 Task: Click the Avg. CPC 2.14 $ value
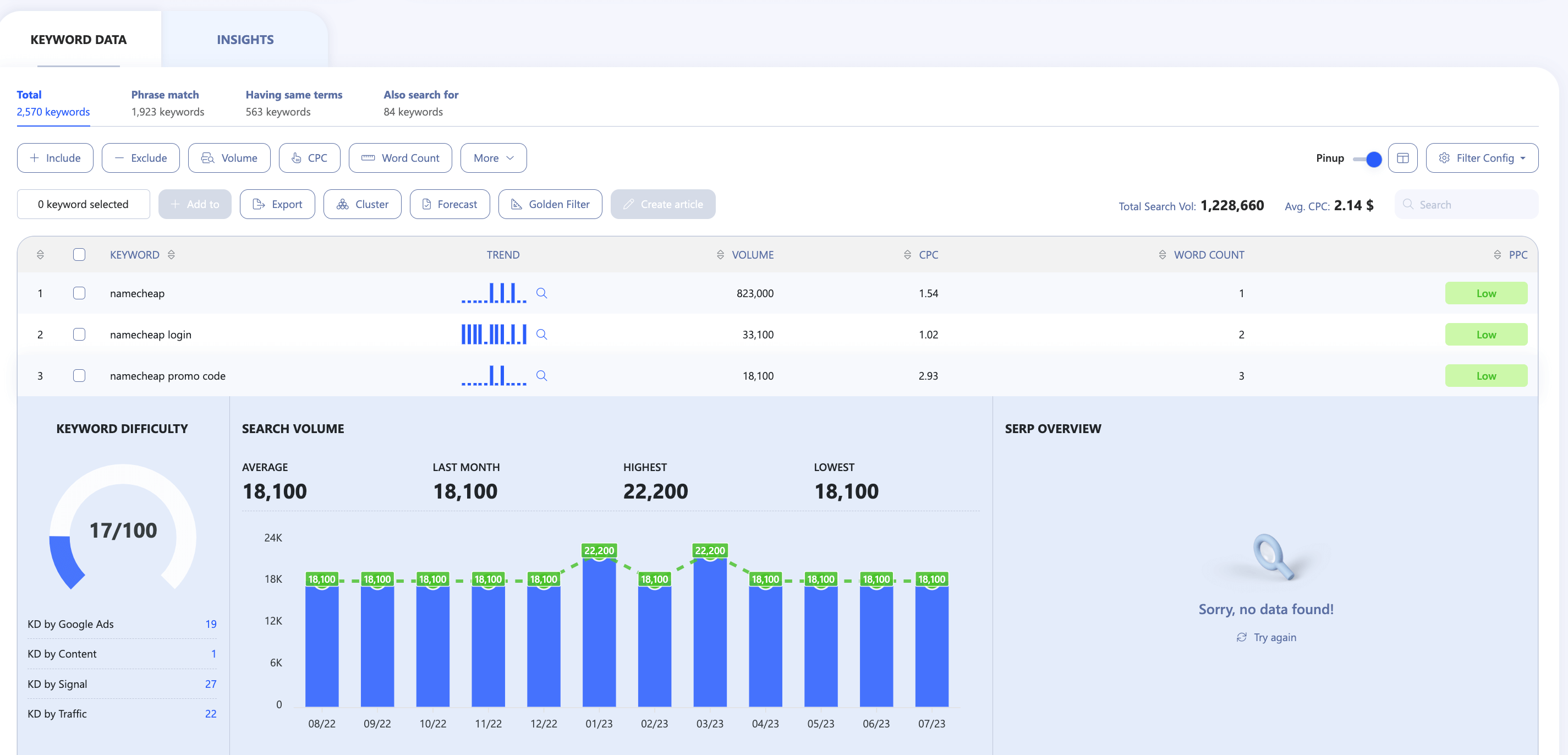[x=1354, y=205]
